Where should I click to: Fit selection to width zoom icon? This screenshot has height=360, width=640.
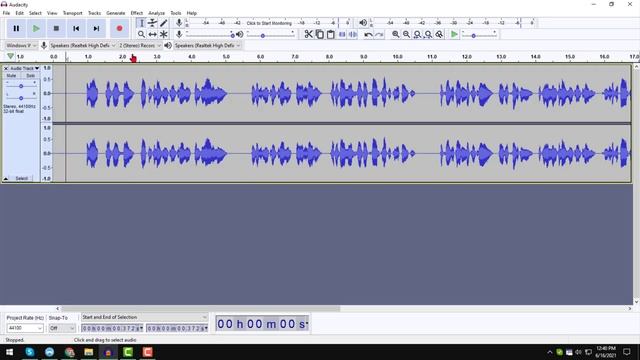tap(417, 34)
